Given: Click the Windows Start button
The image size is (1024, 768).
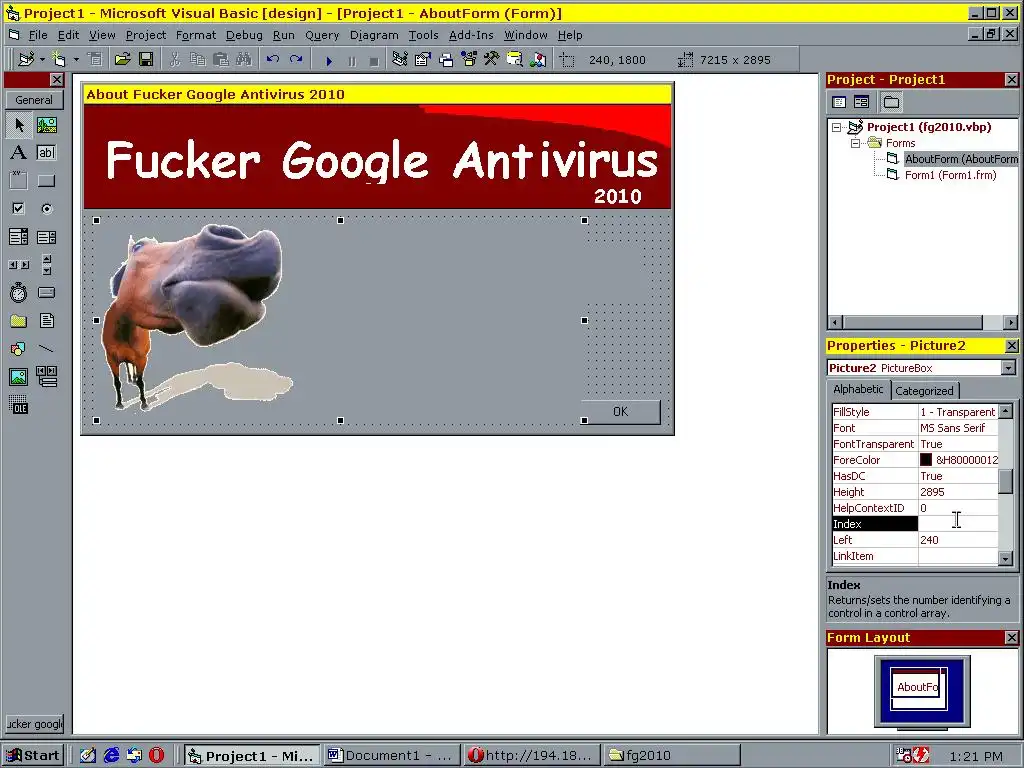Looking at the screenshot, I should [33, 756].
